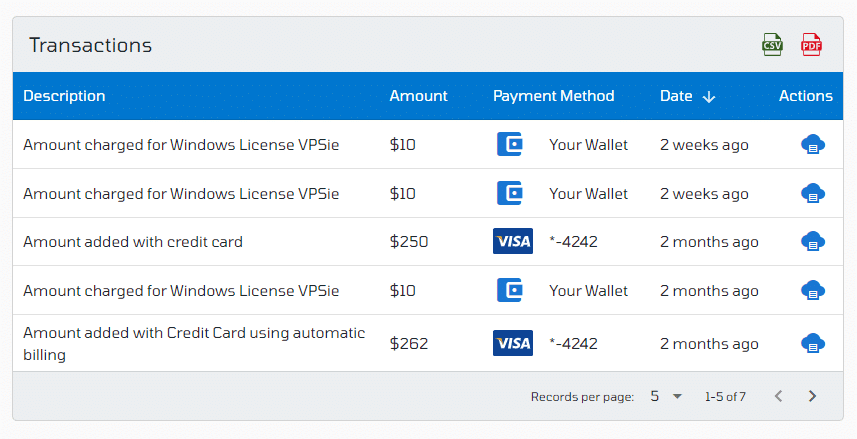857x439 pixels.
Task: Go to previous page of transactions
Action: 778,396
